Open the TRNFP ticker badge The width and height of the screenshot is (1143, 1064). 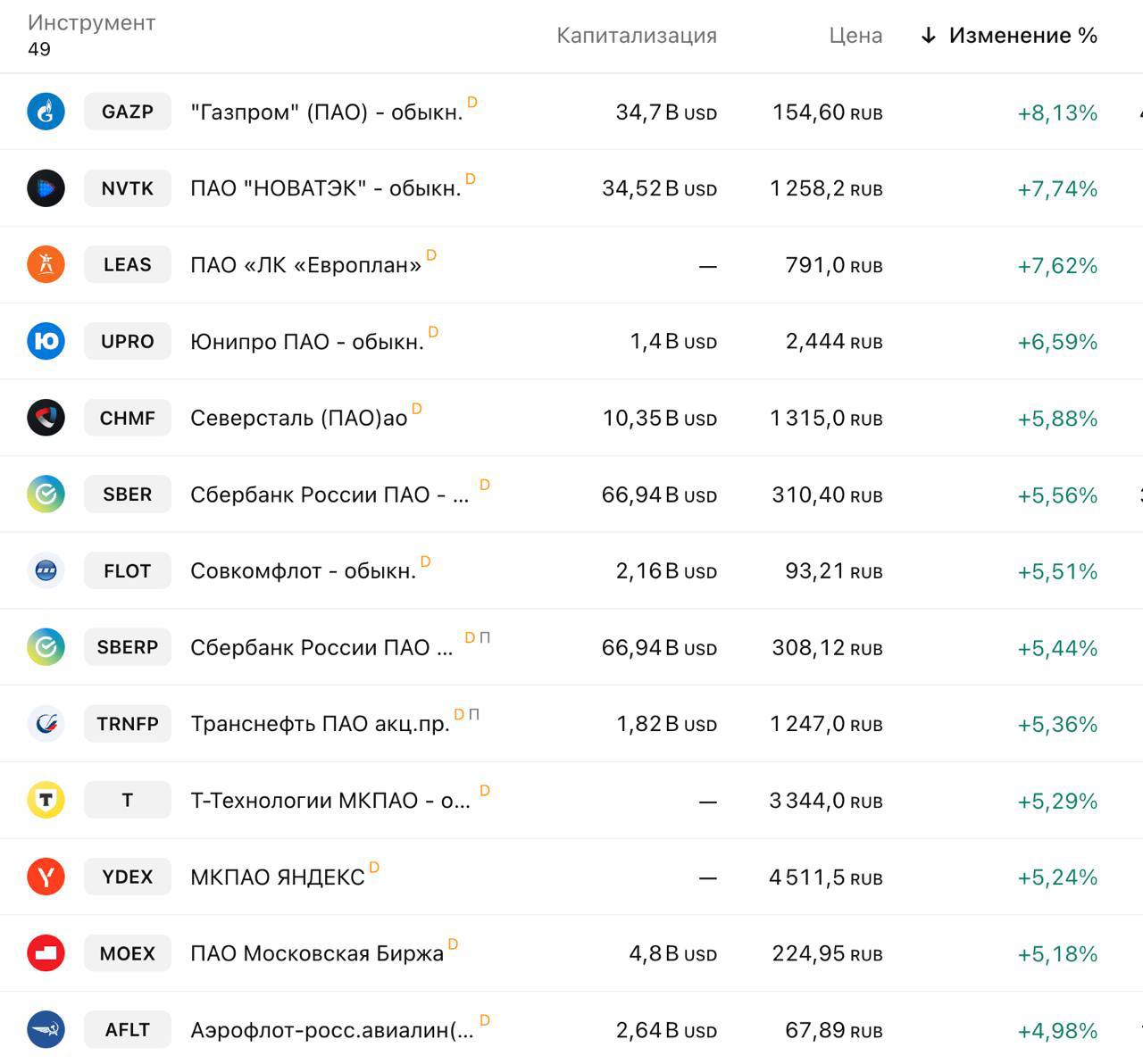[128, 724]
